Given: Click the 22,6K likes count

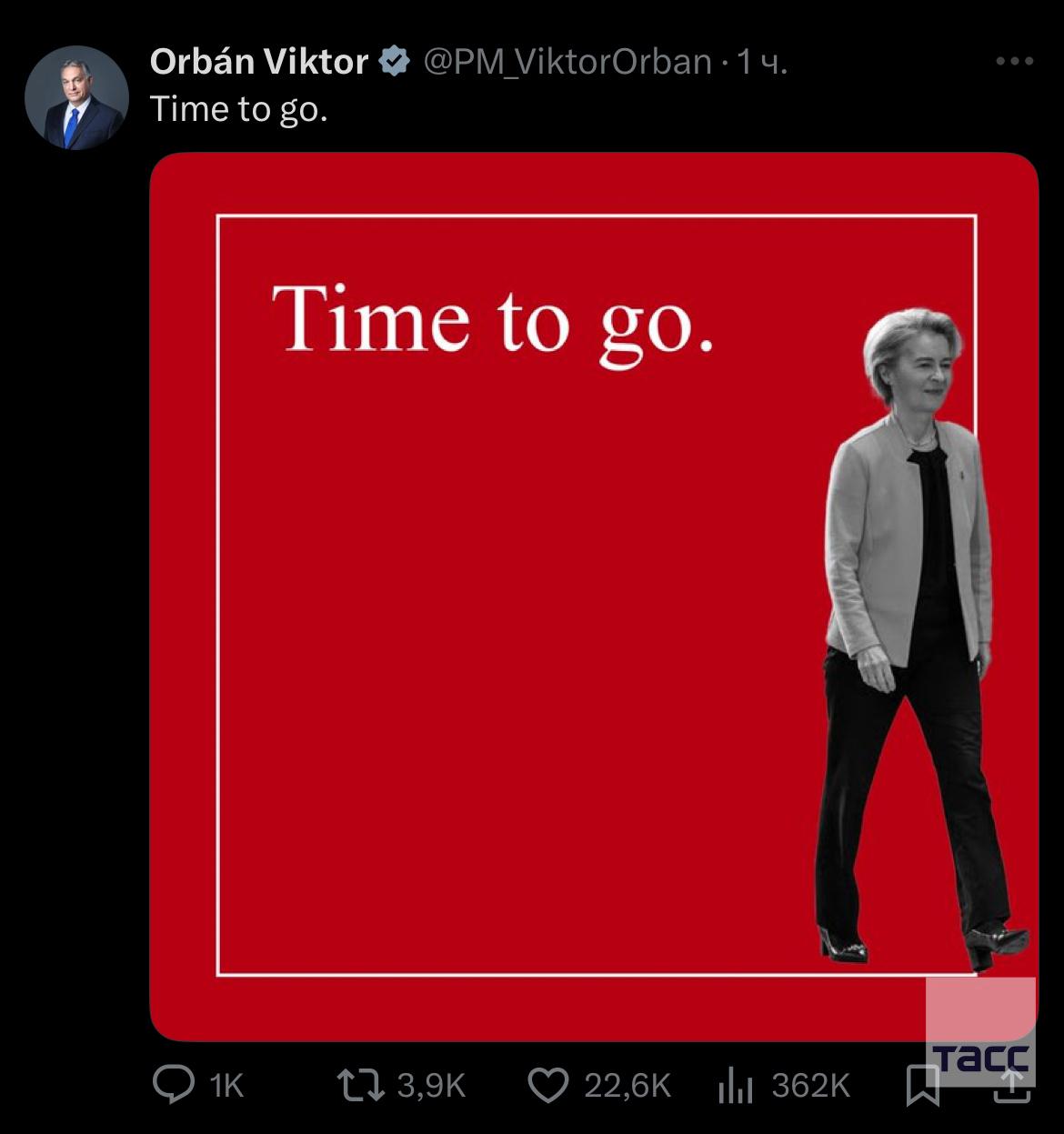Looking at the screenshot, I should click(627, 1085).
